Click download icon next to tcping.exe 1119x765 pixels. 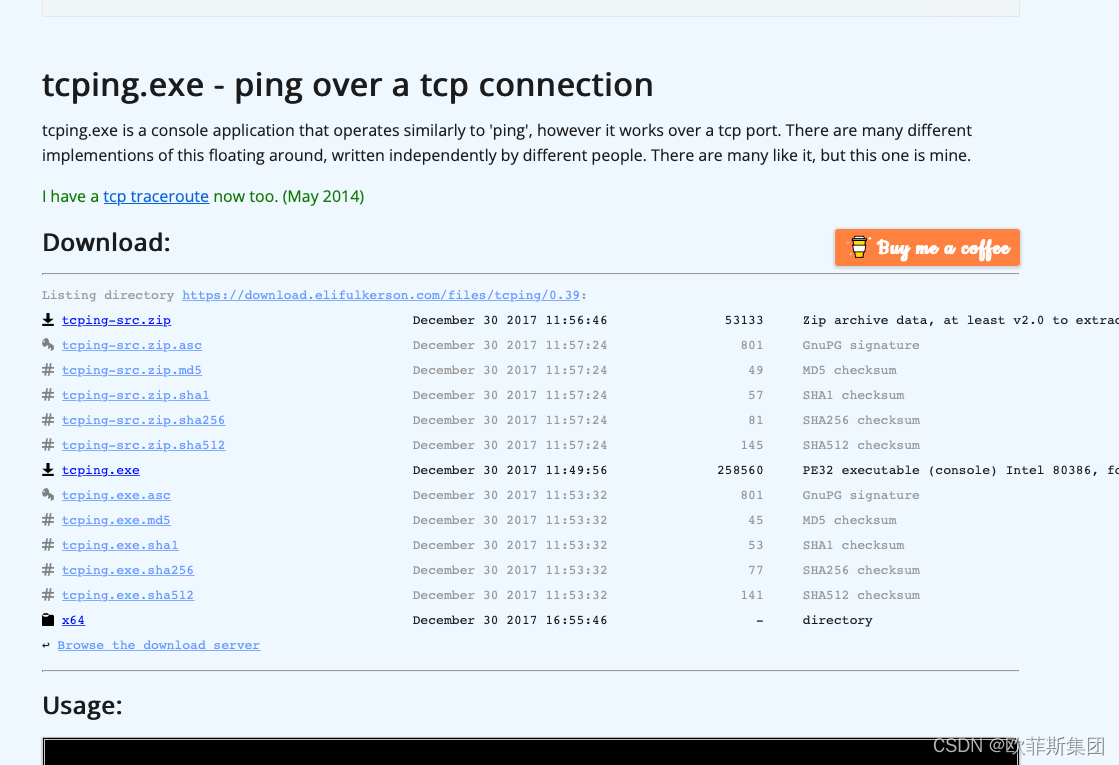(48, 470)
